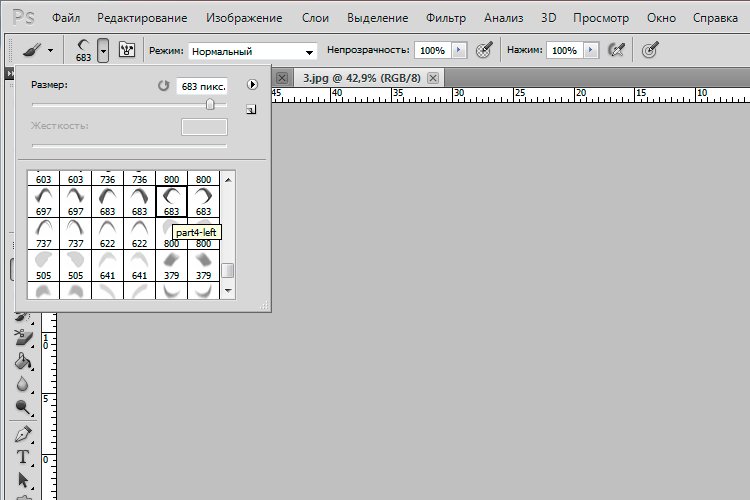The image size is (750, 500).
Task: Expand the Непрозрачность opacity slider arrow
Action: tap(459, 50)
